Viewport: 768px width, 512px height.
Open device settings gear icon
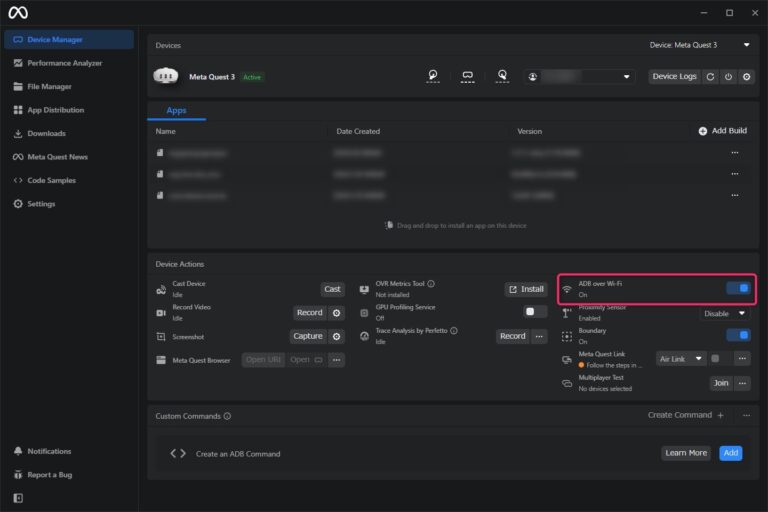[746, 76]
